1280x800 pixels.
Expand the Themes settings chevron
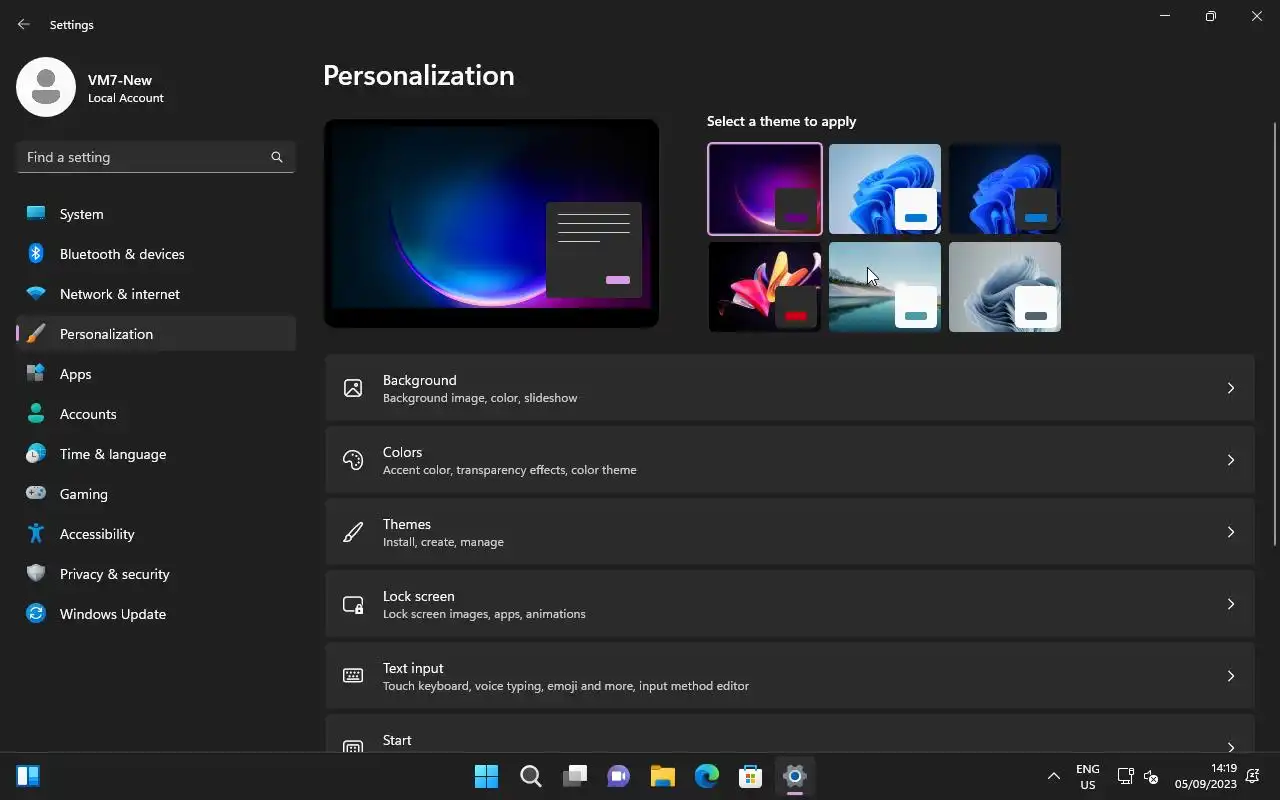coord(1231,532)
